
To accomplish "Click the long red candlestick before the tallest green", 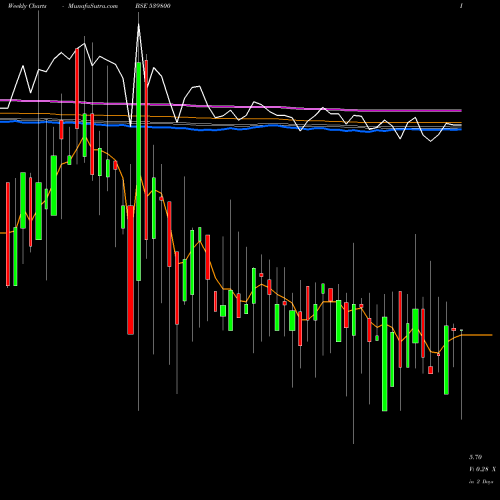I will (130, 270).
